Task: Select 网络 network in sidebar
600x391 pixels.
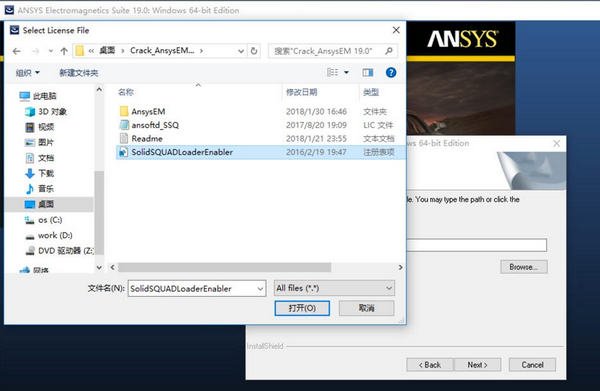Action: pos(34,270)
